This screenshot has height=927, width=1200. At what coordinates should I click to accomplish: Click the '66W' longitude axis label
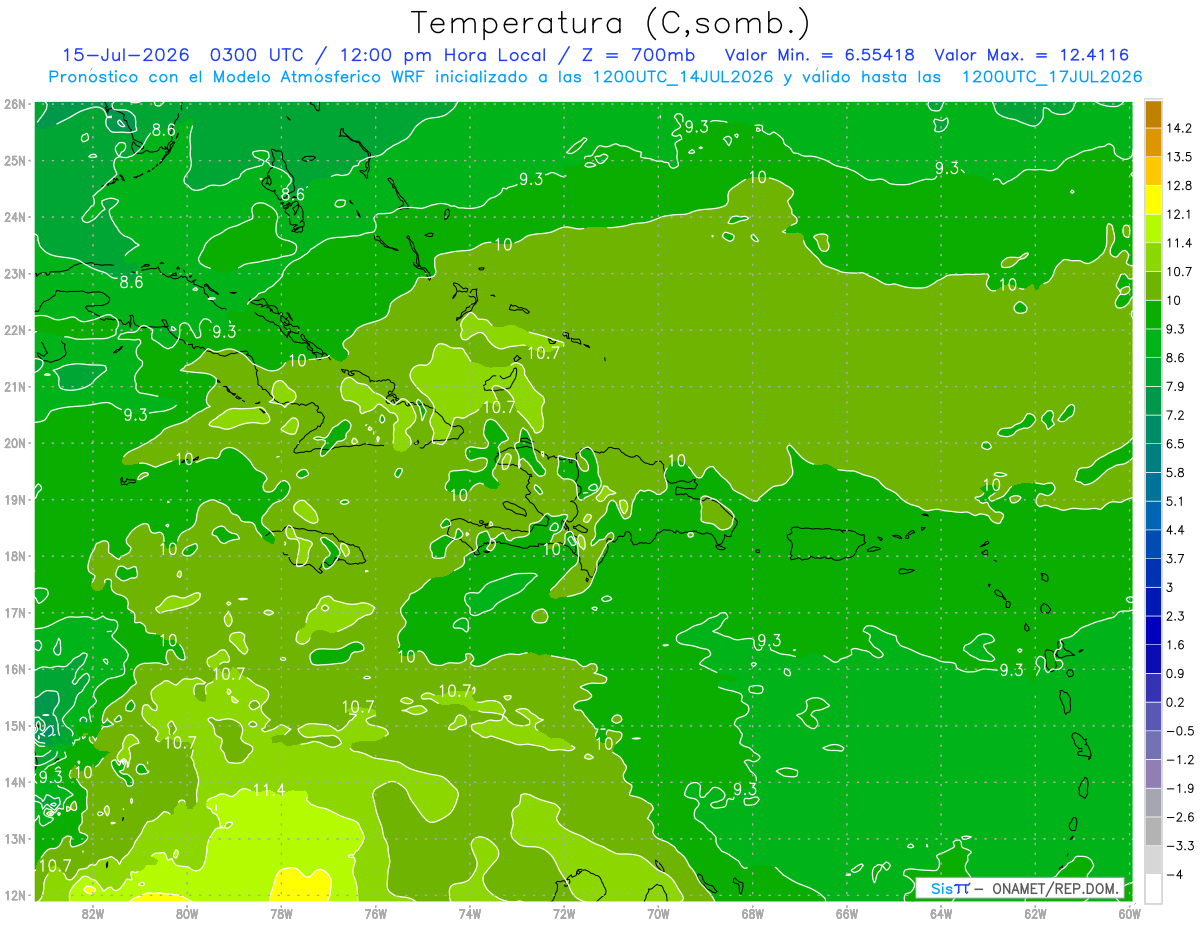pyautogui.click(x=847, y=912)
